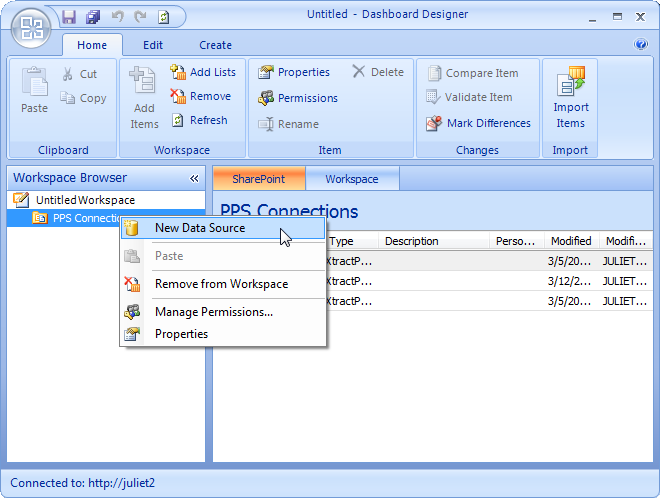Sort by the Description column header
This screenshot has height=498, width=660.
[434, 241]
